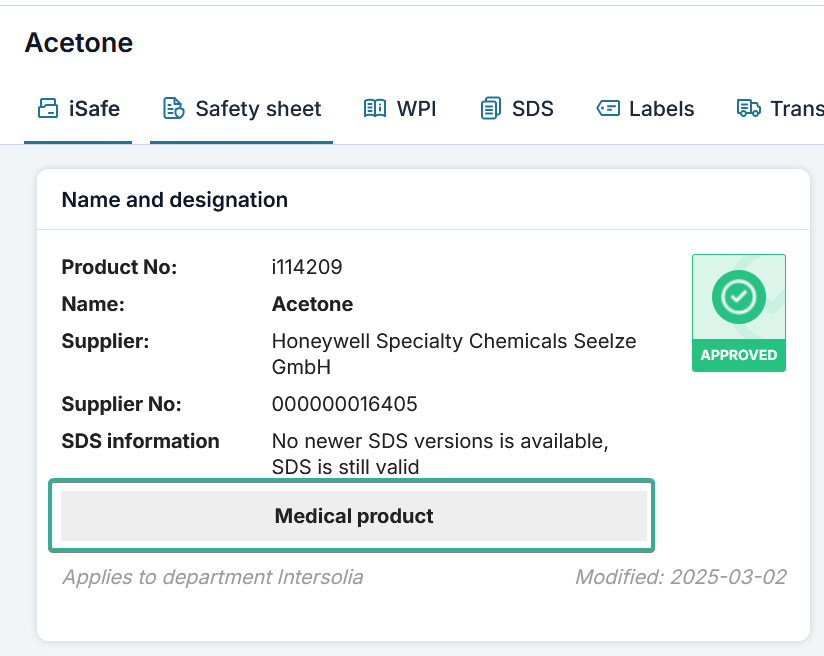Click the Transport truck icon
This screenshot has width=824, height=656.
pyautogui.click(x=749, y=109)
